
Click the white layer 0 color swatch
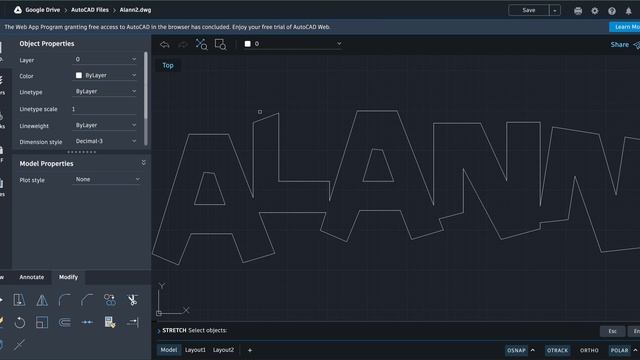pyautogui.click(x=247, y=44)
